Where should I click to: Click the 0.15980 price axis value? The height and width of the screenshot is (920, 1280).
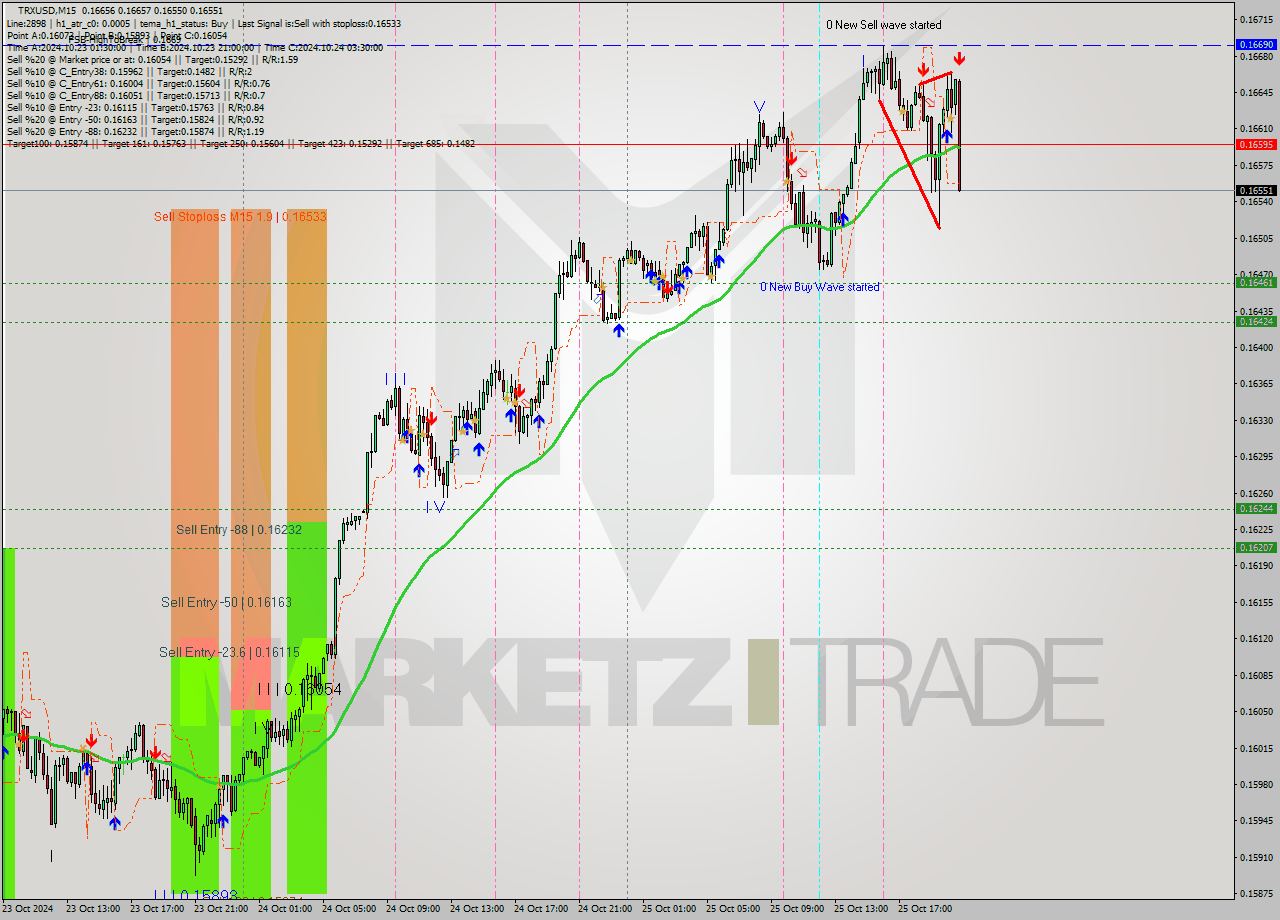pos(1256,784)
